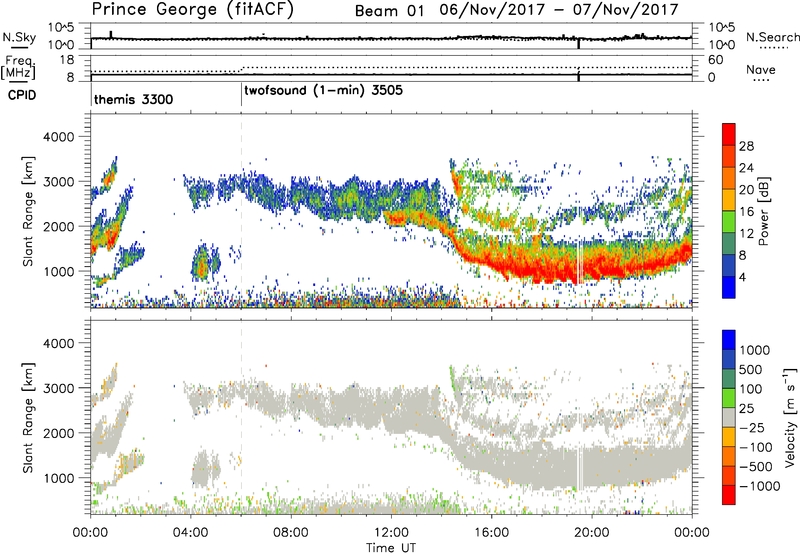Click the "N.Search" legend label
Screen dimensions: 800x554
coord(772,37)
